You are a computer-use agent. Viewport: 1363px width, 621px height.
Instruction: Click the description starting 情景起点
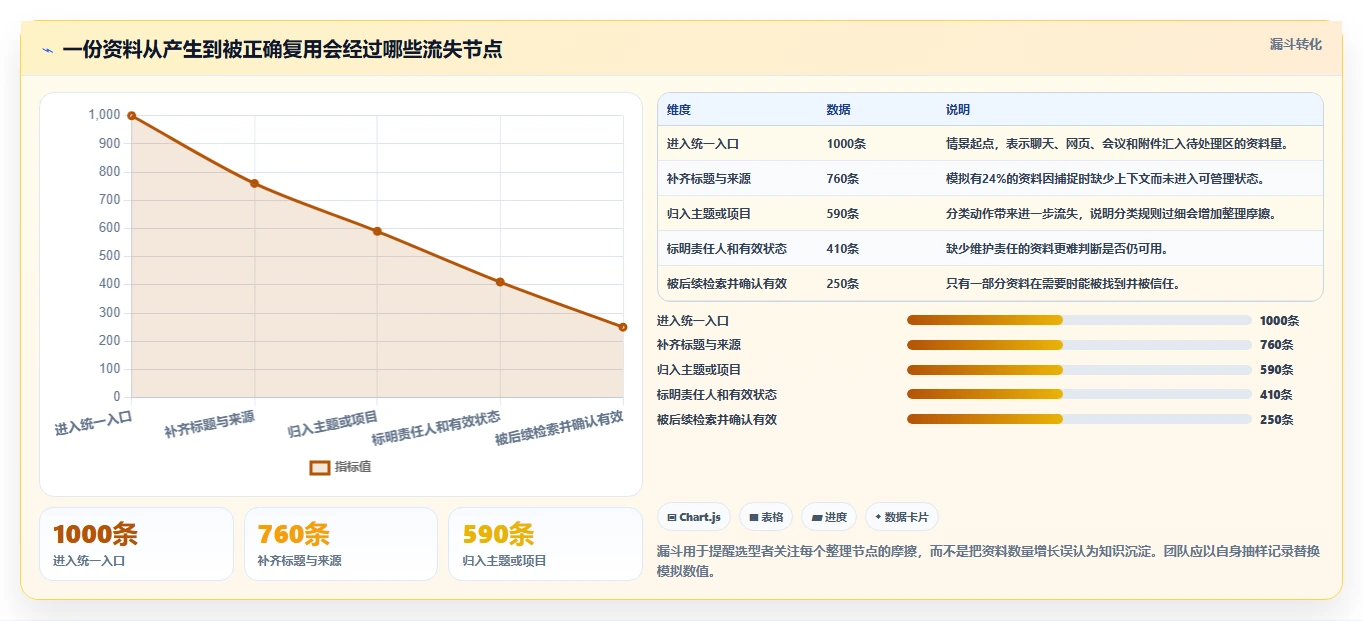[1117, 144]
